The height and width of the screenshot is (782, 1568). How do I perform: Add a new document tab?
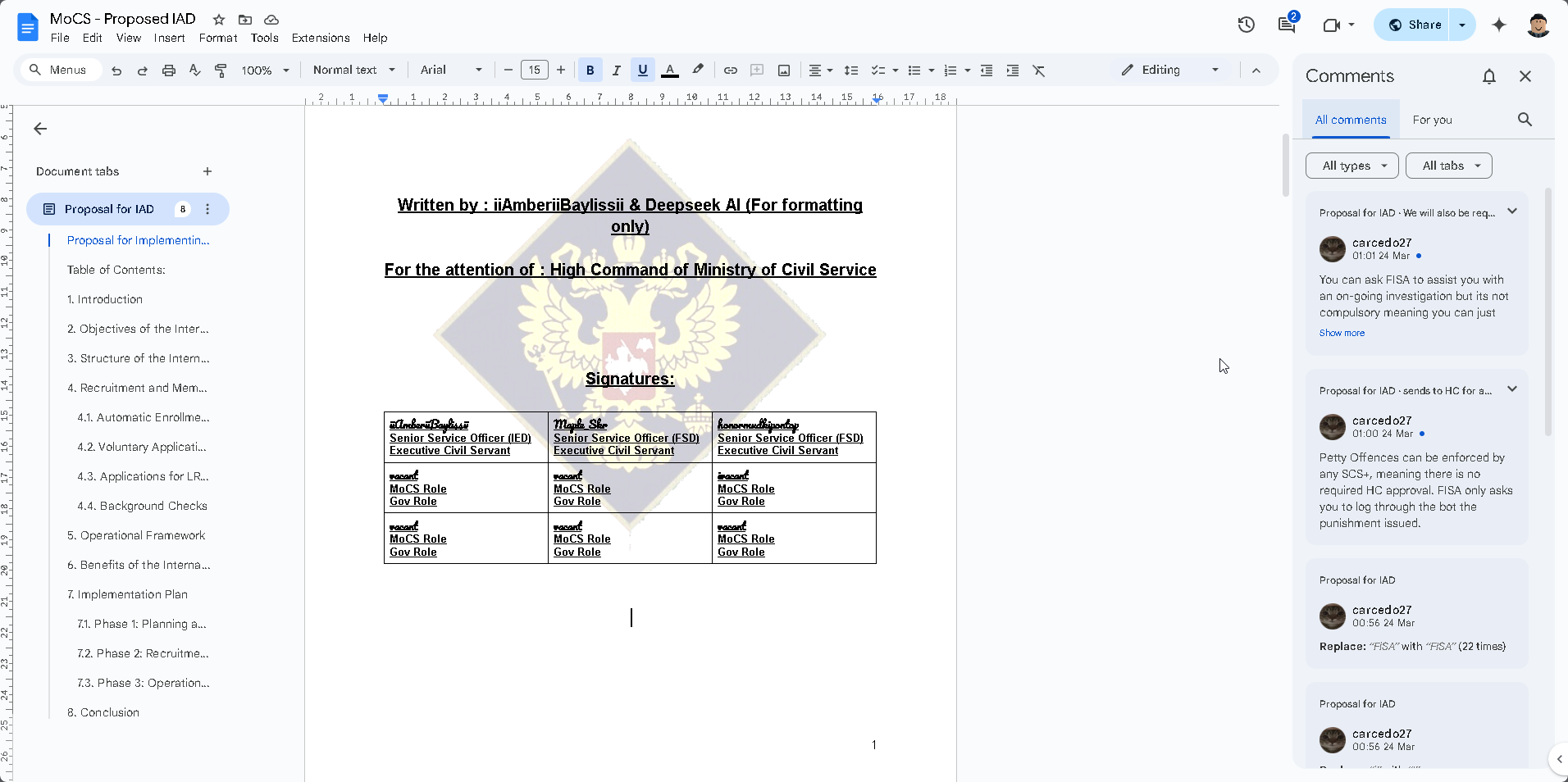click(x=207, y=171)
